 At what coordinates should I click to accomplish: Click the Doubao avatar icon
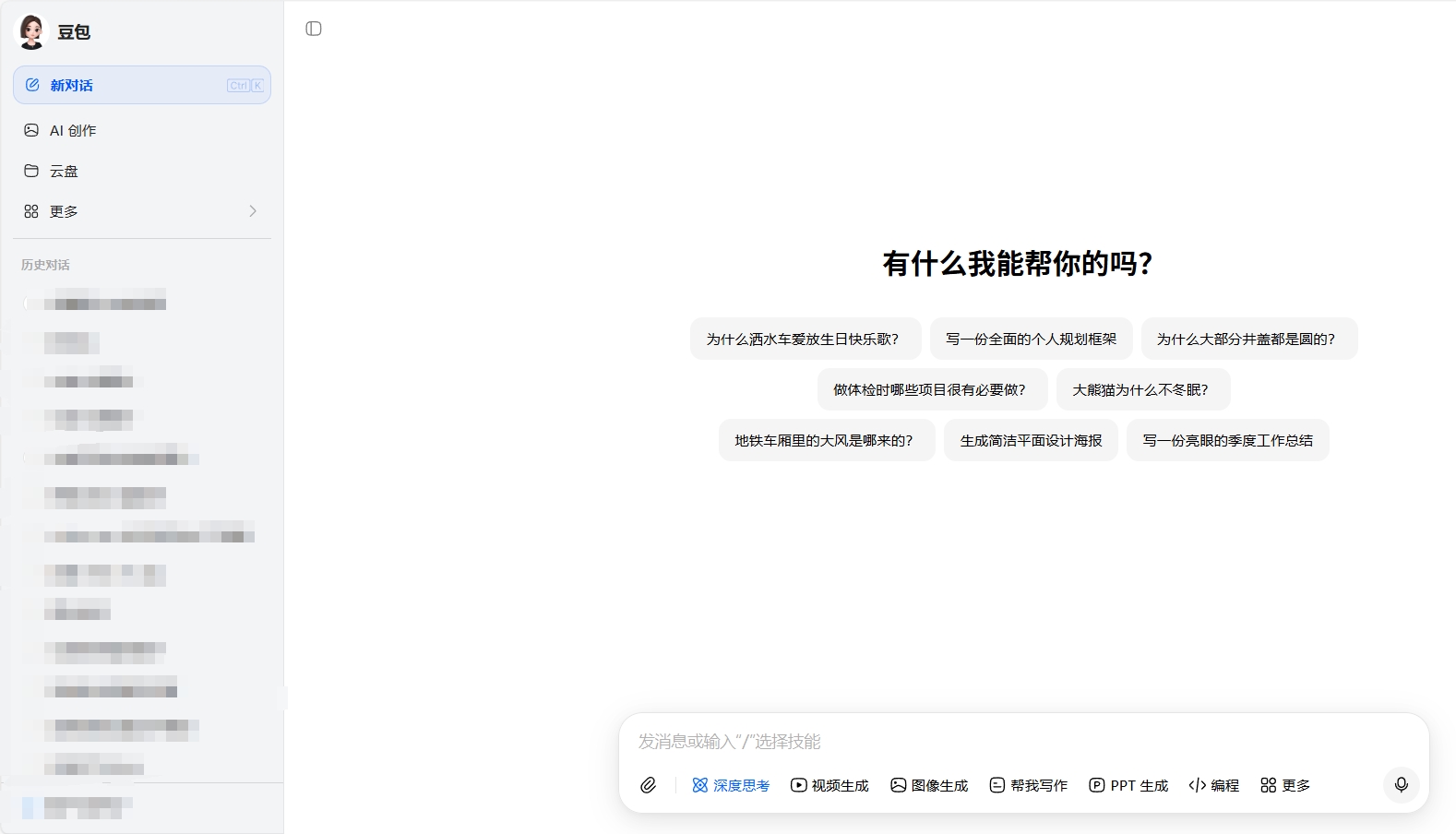pos(31,31)
